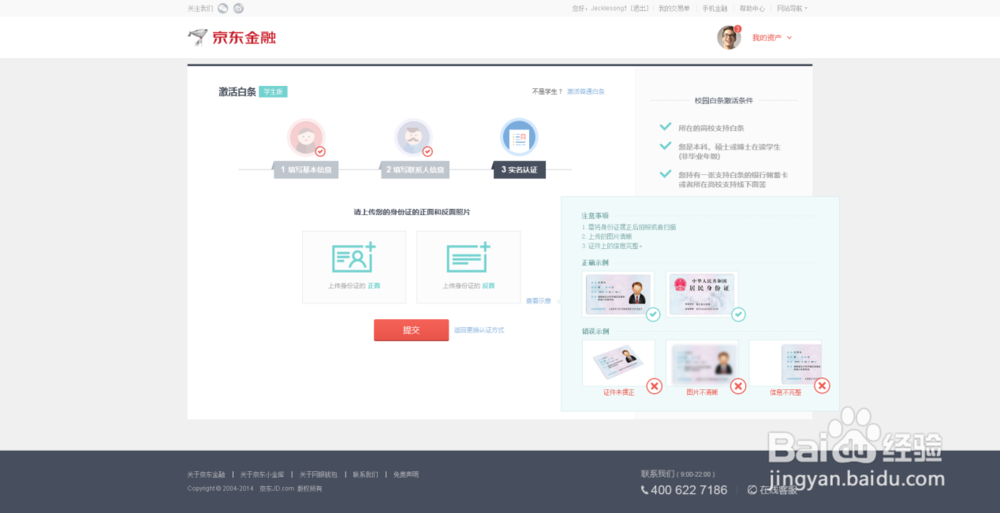Screen dimensions: 1000x513
Task: Select the 2 填写联系人信息 step tab
Action: click(x=415, y=170)
